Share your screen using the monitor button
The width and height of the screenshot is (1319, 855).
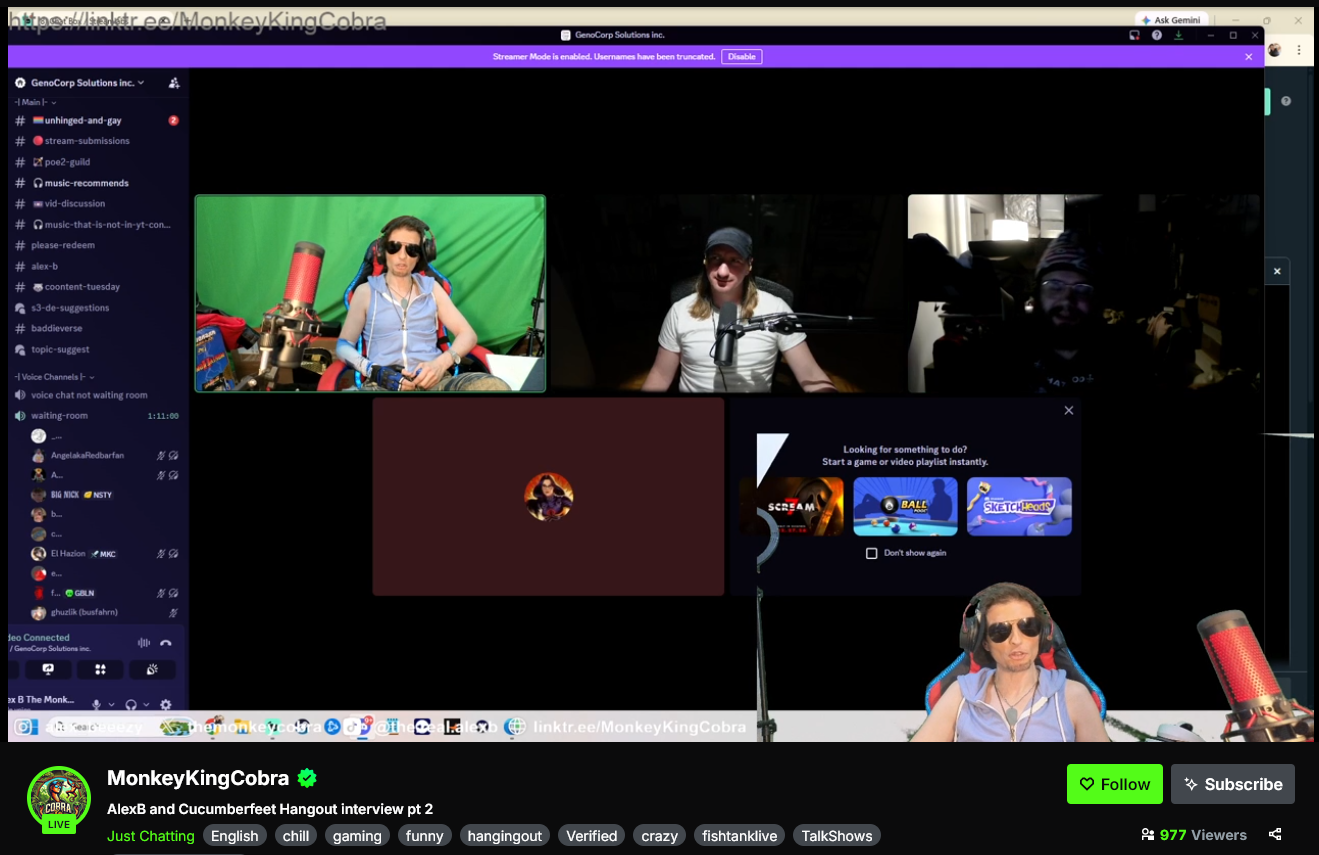tap(48, 670)
